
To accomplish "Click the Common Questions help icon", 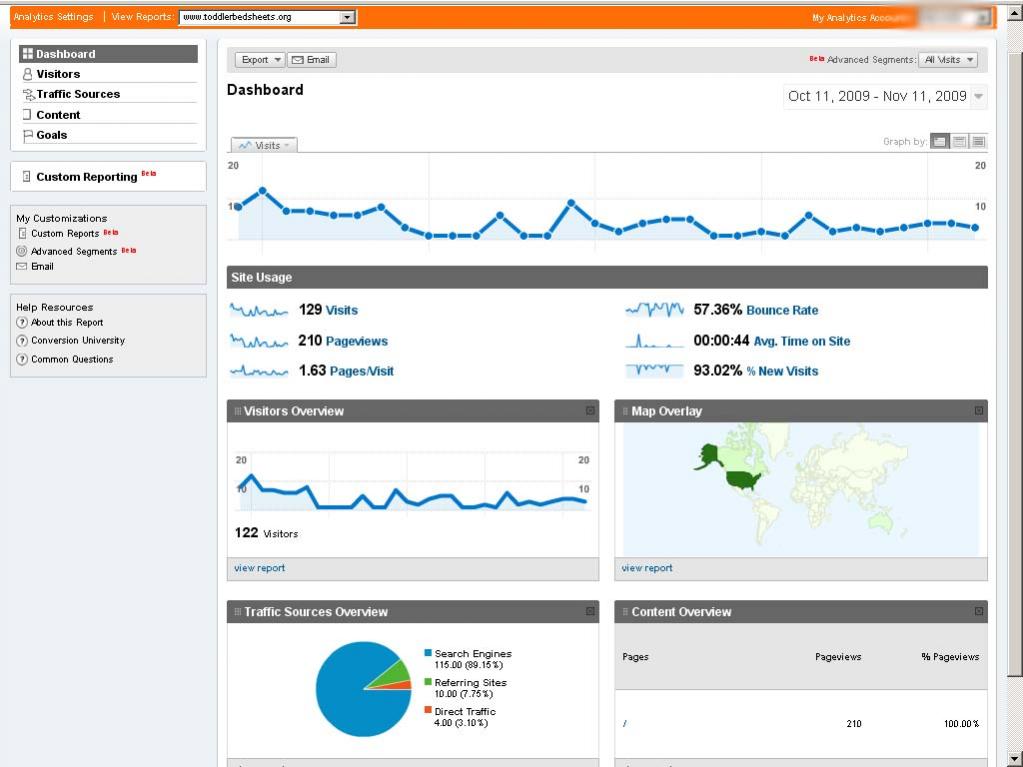I will click(x=22, y=359).
